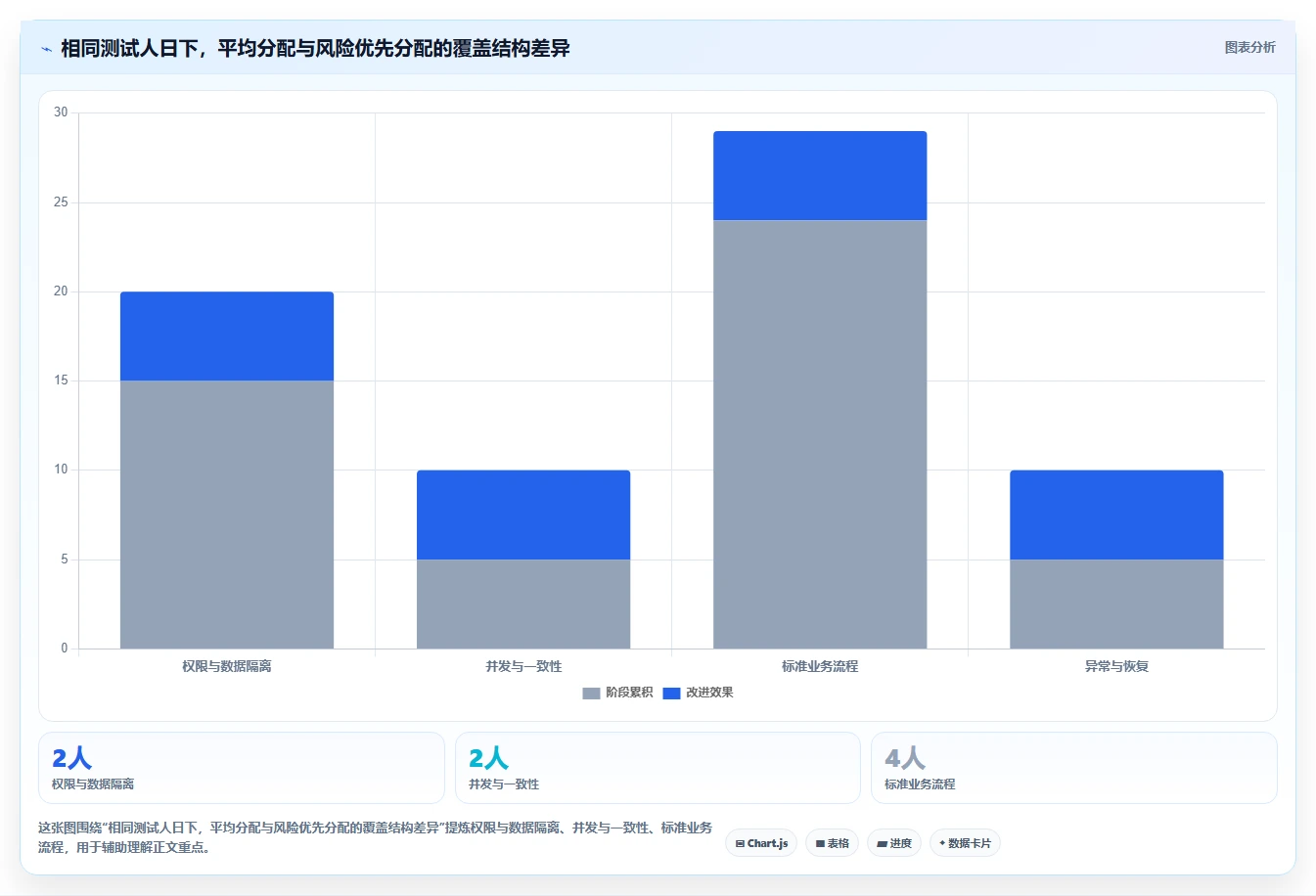
Task: Click the y-axis tick value 5
Action: click(x=65, y=560)
